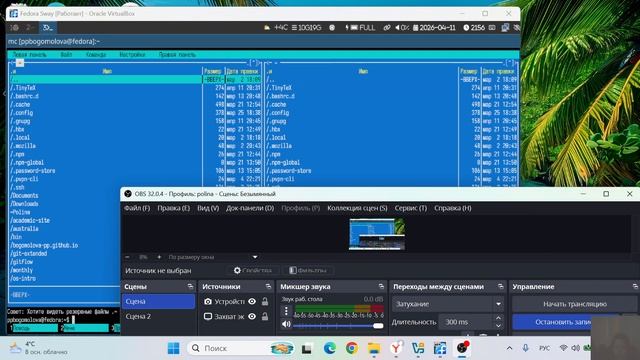Click the volume 0% indicator in Sway bar
The image size is (640, 360).
[x=402, y=28]
